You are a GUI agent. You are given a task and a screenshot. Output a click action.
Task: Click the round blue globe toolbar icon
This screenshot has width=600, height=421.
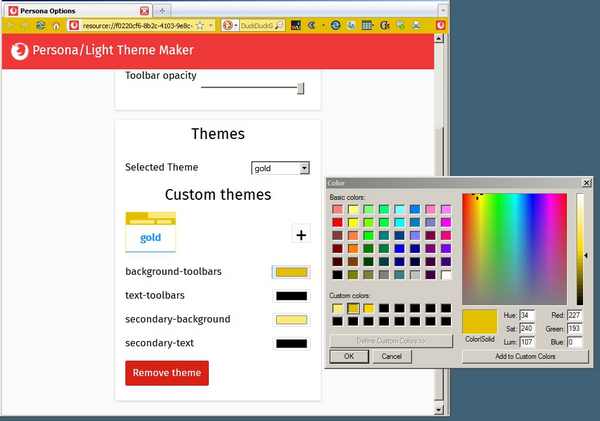pos(336,26)
